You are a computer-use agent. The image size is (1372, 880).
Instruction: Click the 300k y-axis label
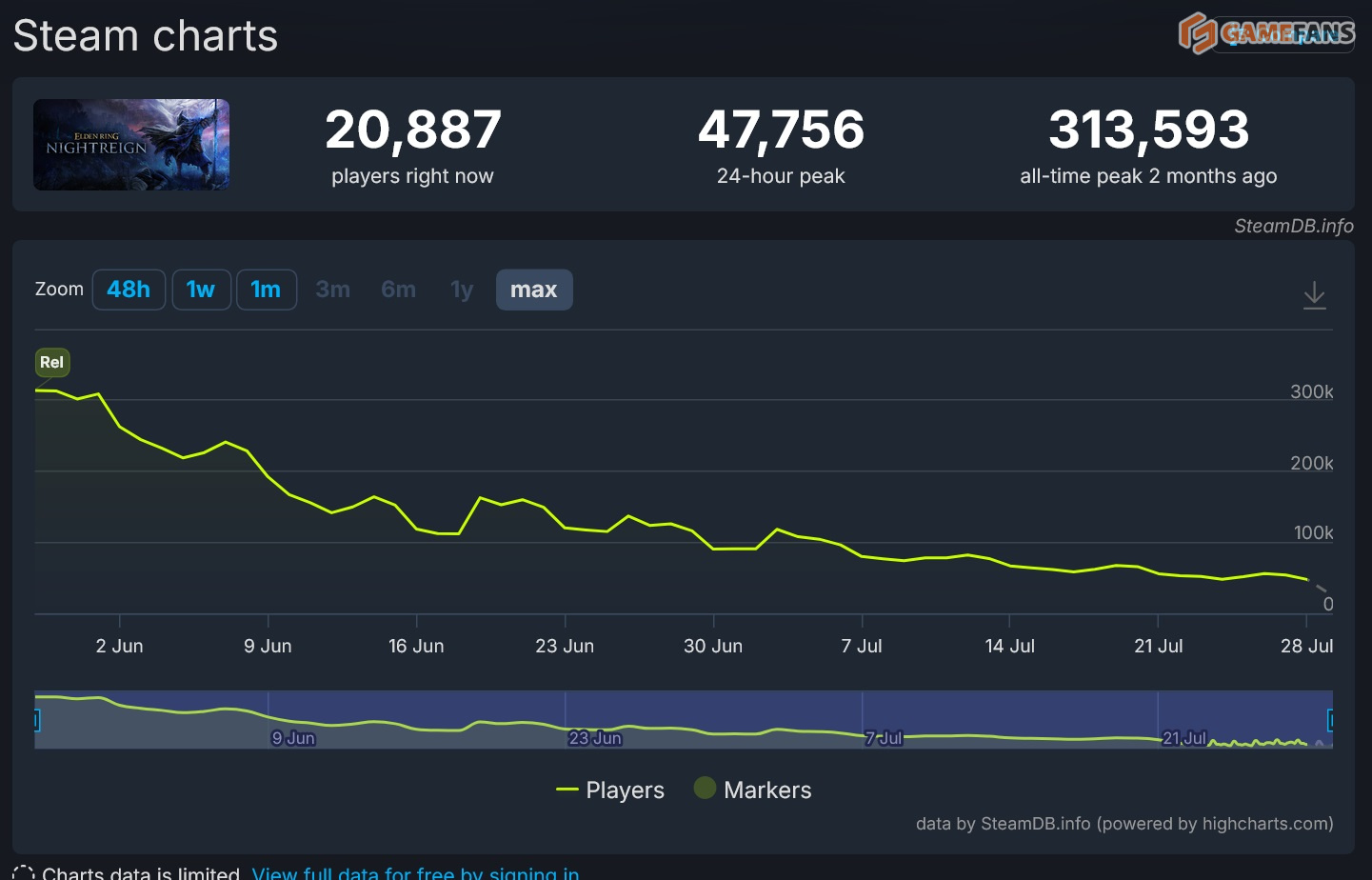coord(1312,391)
